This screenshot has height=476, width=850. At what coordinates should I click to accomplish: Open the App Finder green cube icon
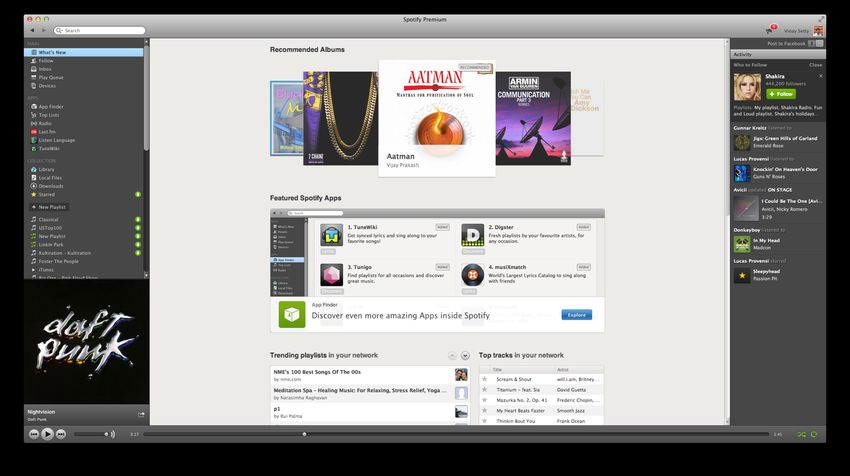pos(292,314)
